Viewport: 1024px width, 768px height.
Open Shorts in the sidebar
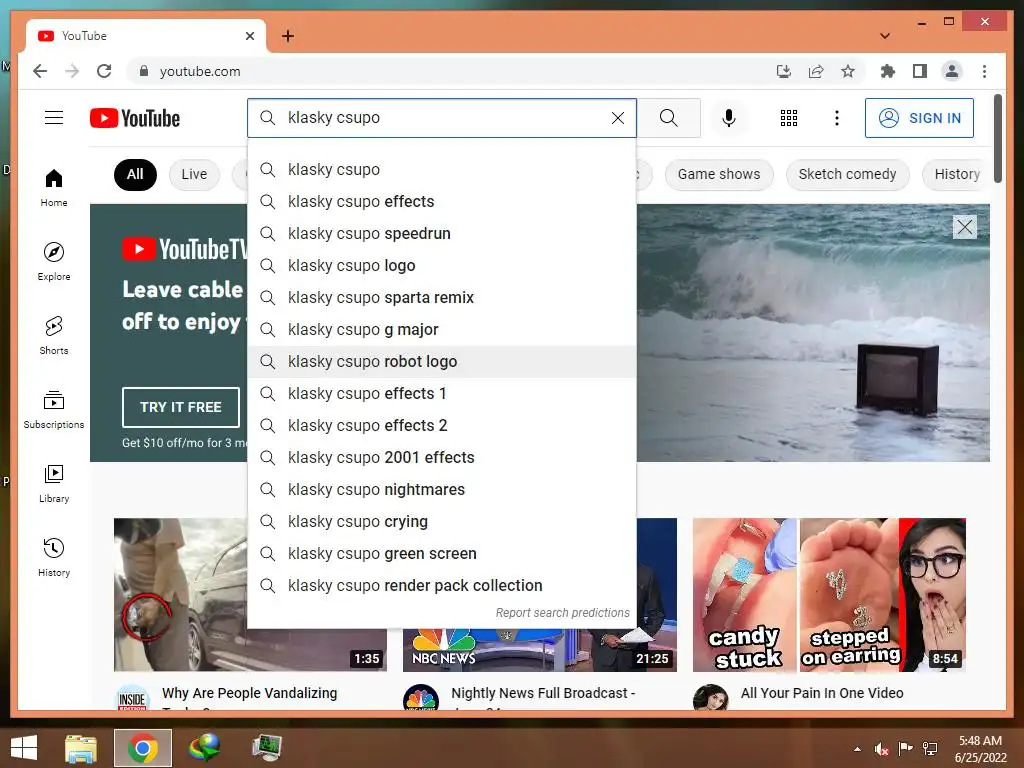coord(54,336)
